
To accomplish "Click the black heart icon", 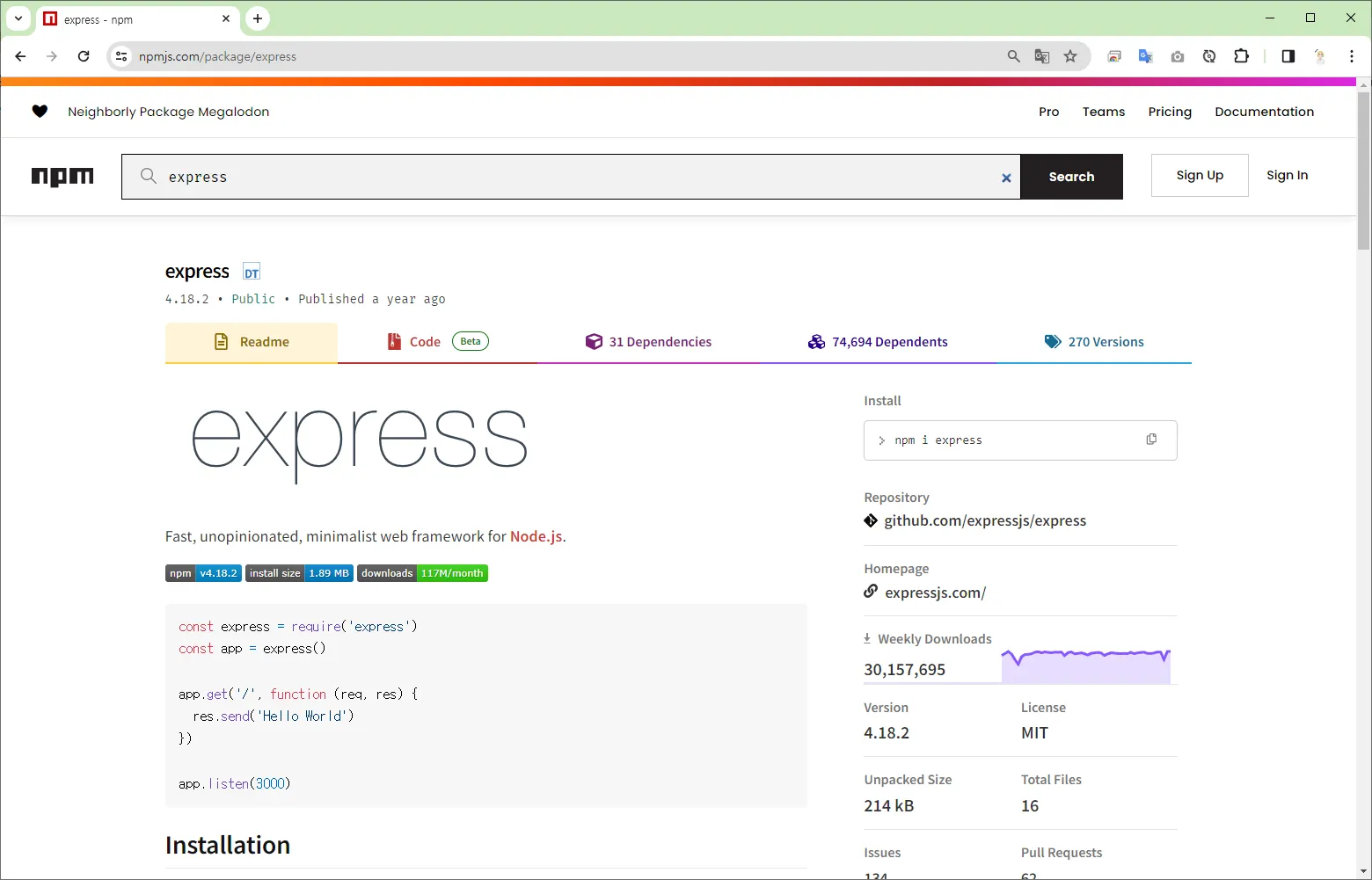I will [40, 112].
